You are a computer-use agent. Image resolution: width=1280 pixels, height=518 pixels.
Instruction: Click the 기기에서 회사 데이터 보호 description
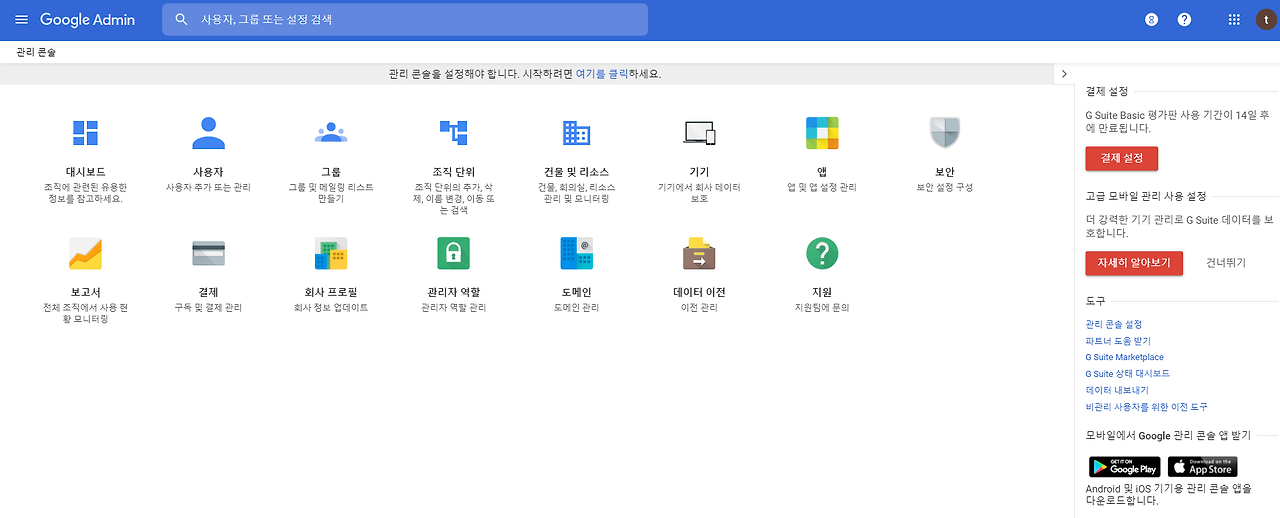[x=699, y=193]
